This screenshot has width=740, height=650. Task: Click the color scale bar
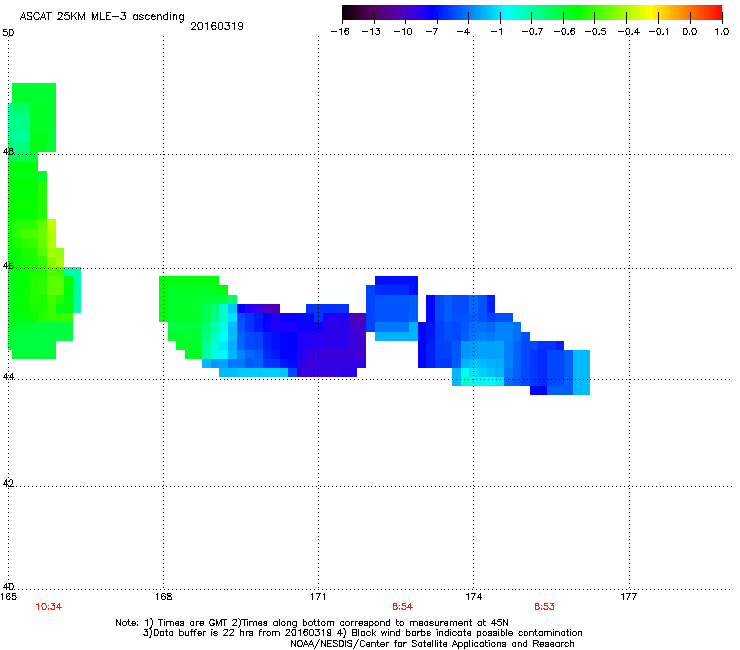click(x=532, y=13)
